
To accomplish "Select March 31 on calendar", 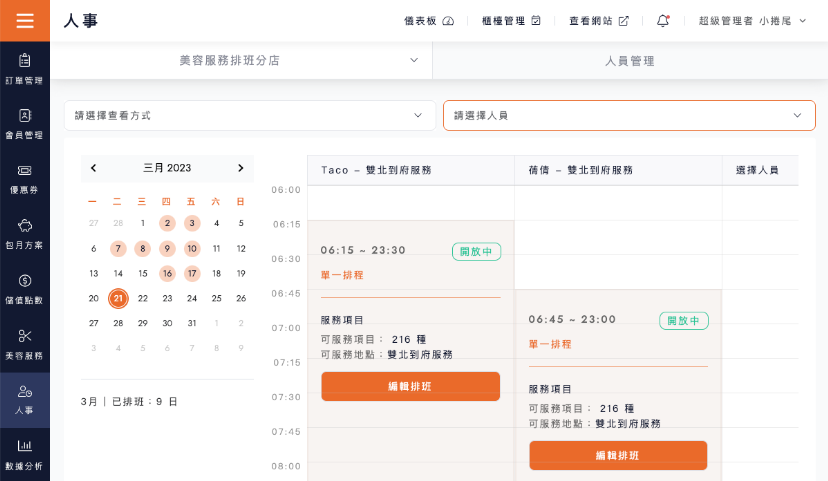I will coord(192,323).
